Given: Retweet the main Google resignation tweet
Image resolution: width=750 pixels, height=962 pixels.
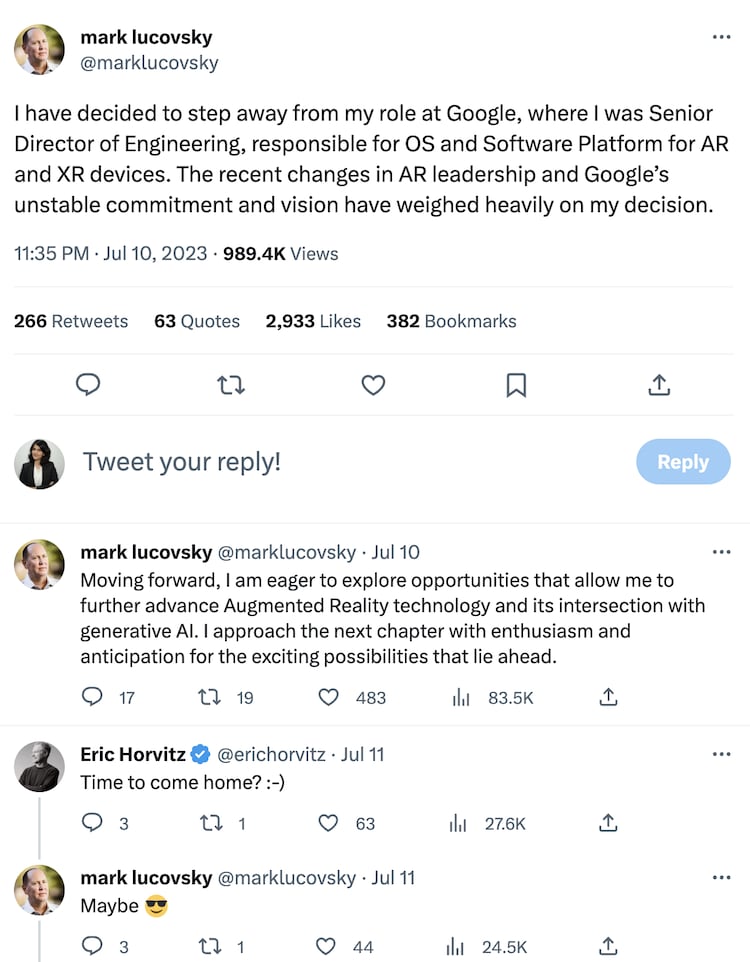Looking at the screenshot, I should 231,385.
